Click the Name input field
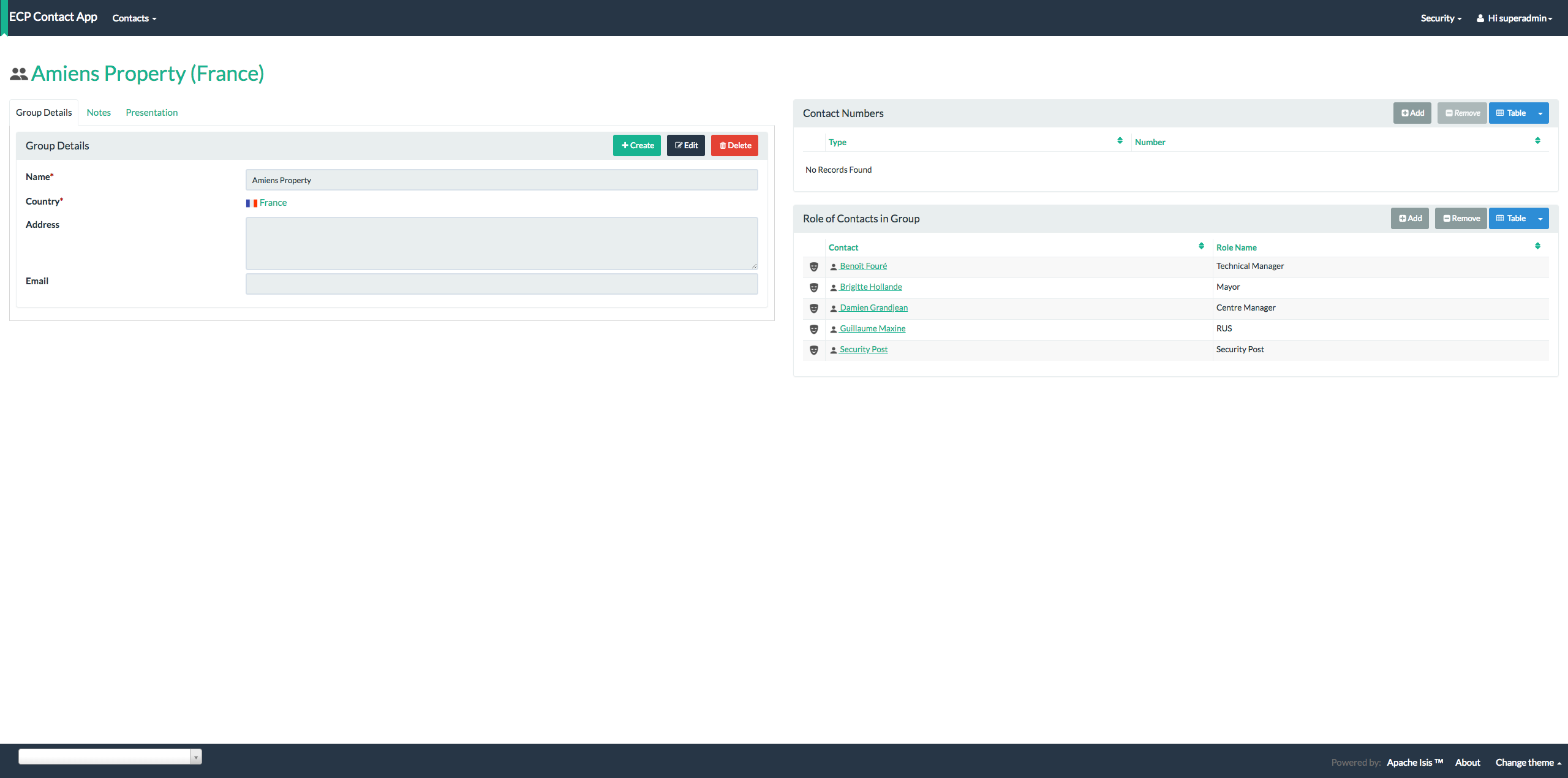This screenshot has height=778, width=1568. 501,180
